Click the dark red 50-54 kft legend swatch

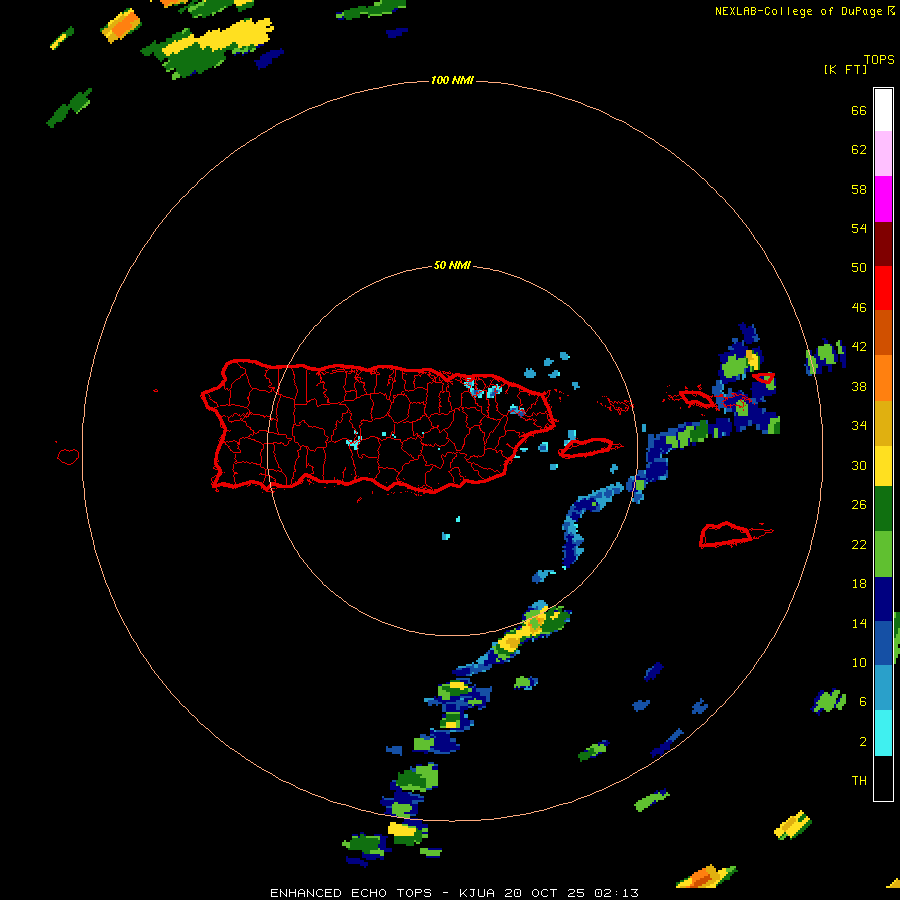[x=883, y=244]
